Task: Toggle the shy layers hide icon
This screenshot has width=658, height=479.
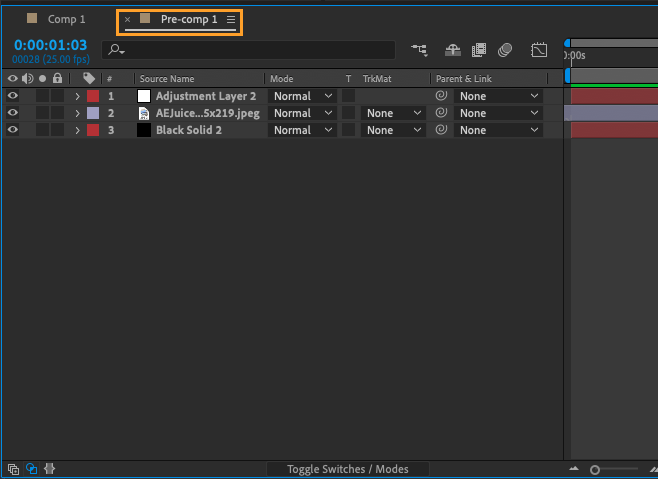Action: click(x=452, y=50)
